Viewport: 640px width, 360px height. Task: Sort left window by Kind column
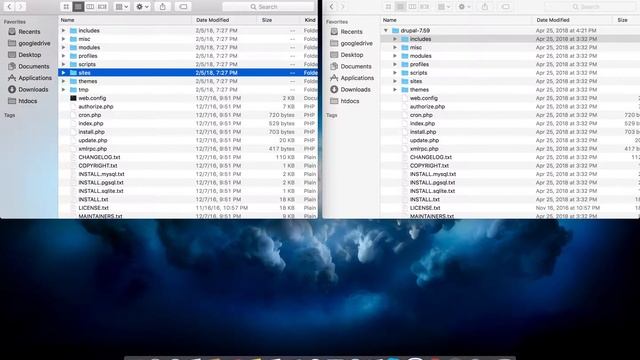pos(309,20)
